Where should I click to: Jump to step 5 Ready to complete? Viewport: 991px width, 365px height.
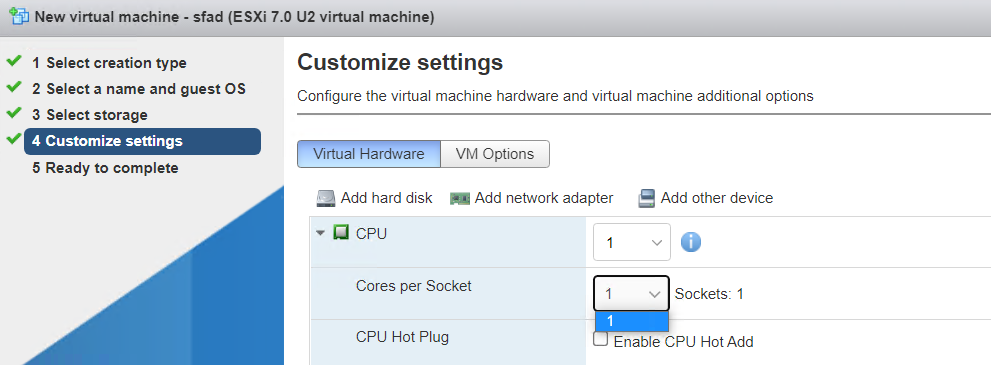[x=105, y=168]
